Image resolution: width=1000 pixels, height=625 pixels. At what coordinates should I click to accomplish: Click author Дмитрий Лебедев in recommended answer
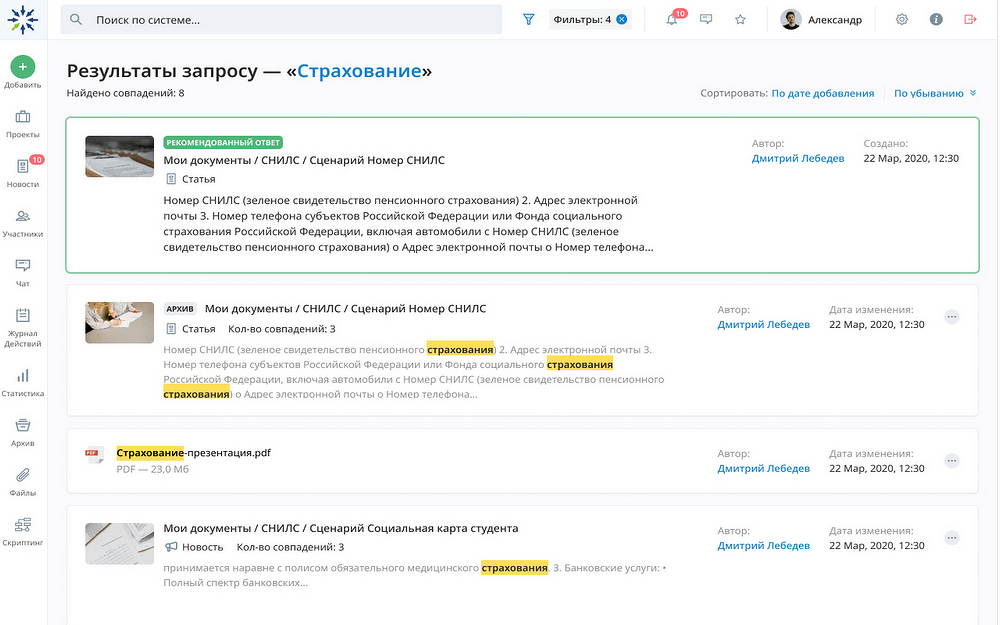coord(798,158)
